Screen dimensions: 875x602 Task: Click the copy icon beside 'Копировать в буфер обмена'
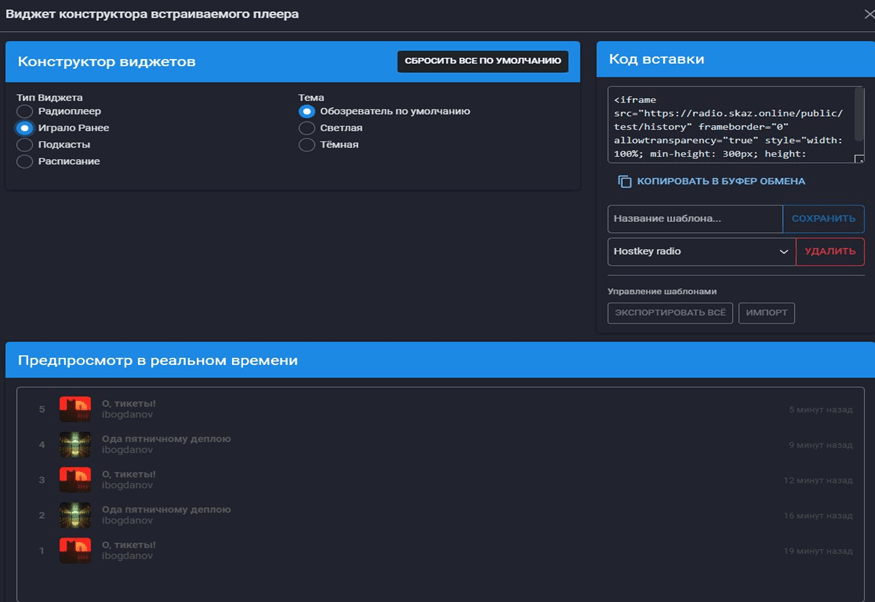point(625,181)
